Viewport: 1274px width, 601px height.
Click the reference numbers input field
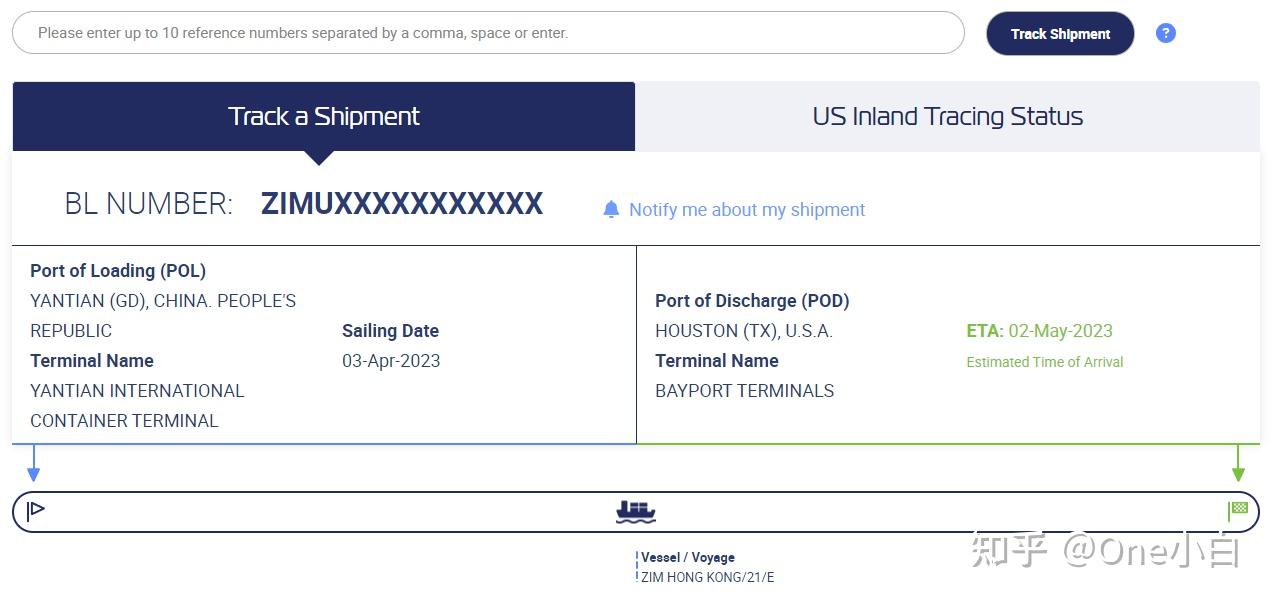coord(488,33)
